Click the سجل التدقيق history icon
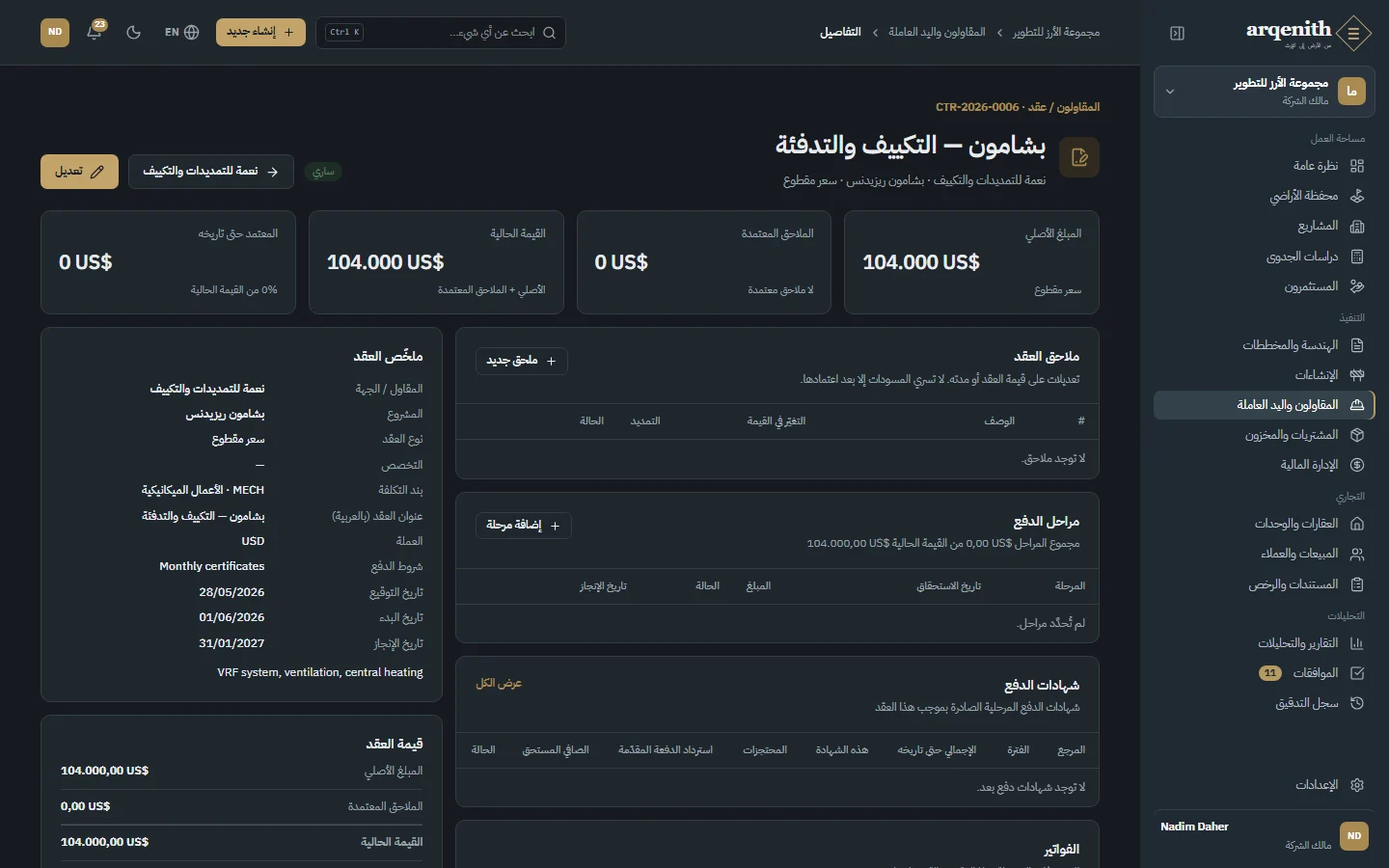The width and height of the screenshot is (1389, 868). pos(1357,703)
